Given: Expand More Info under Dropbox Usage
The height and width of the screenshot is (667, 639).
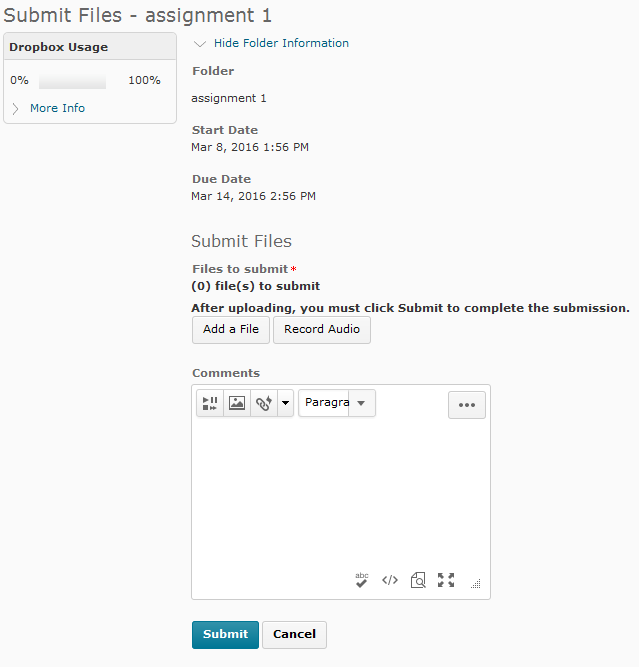Looking at the screenshot, I should (x=57, y=108).
